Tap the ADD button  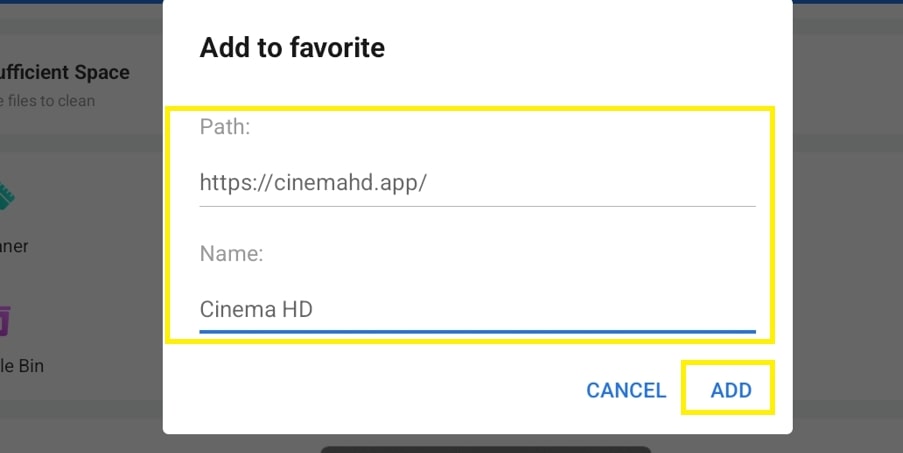pos(731,390)
